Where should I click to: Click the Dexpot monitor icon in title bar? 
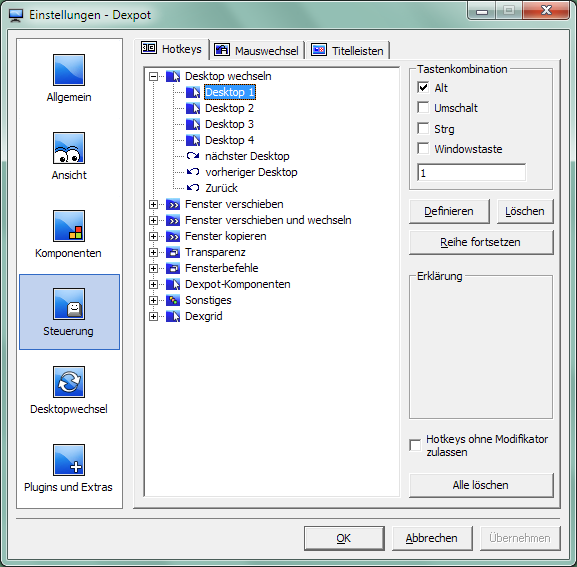[x=16, y=15]
